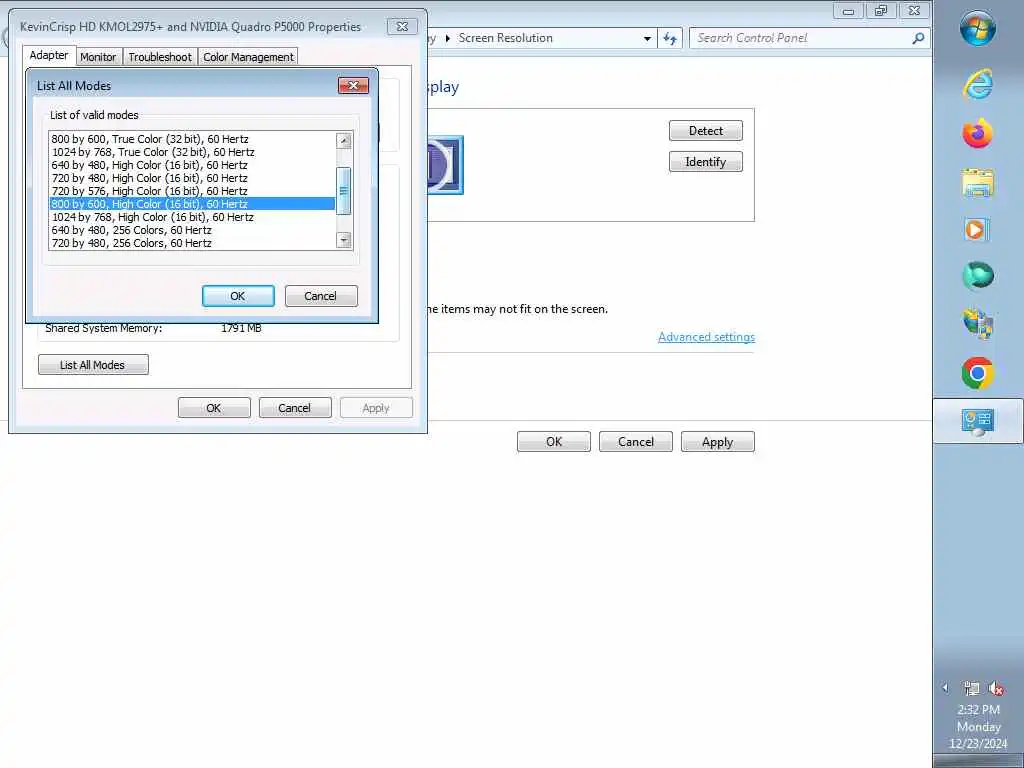This screenshot has width=1024, height=768.
Task: Open the Windows Start orb
Action: pos(978,28)
